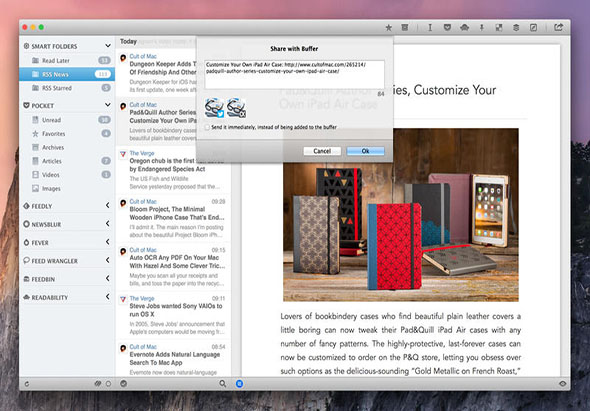Expand the NewsBlur section chevron
The height and width of the screenshot is (411, 590).
108,224
